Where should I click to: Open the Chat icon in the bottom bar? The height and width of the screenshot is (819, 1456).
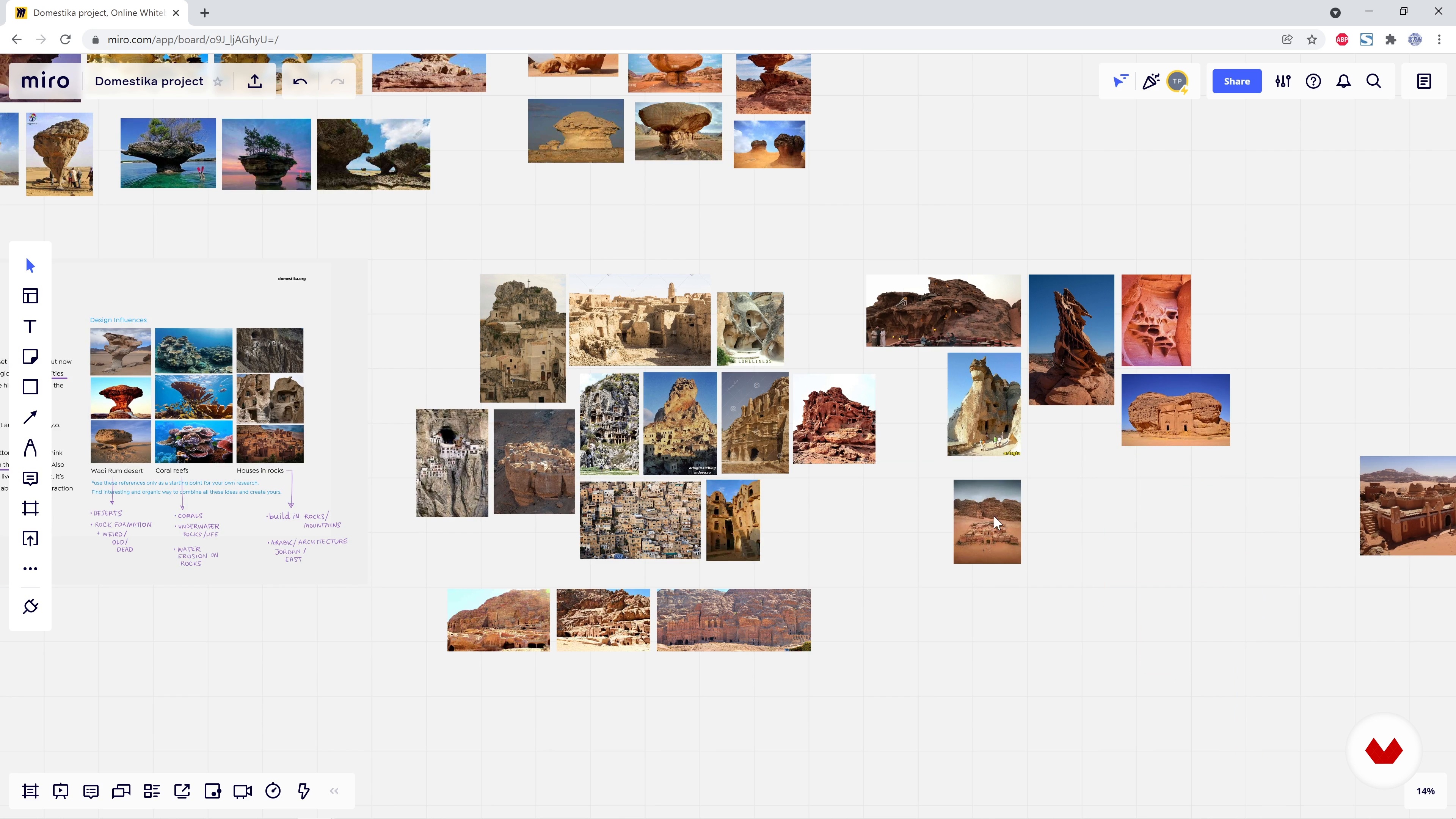click(121, 791)
